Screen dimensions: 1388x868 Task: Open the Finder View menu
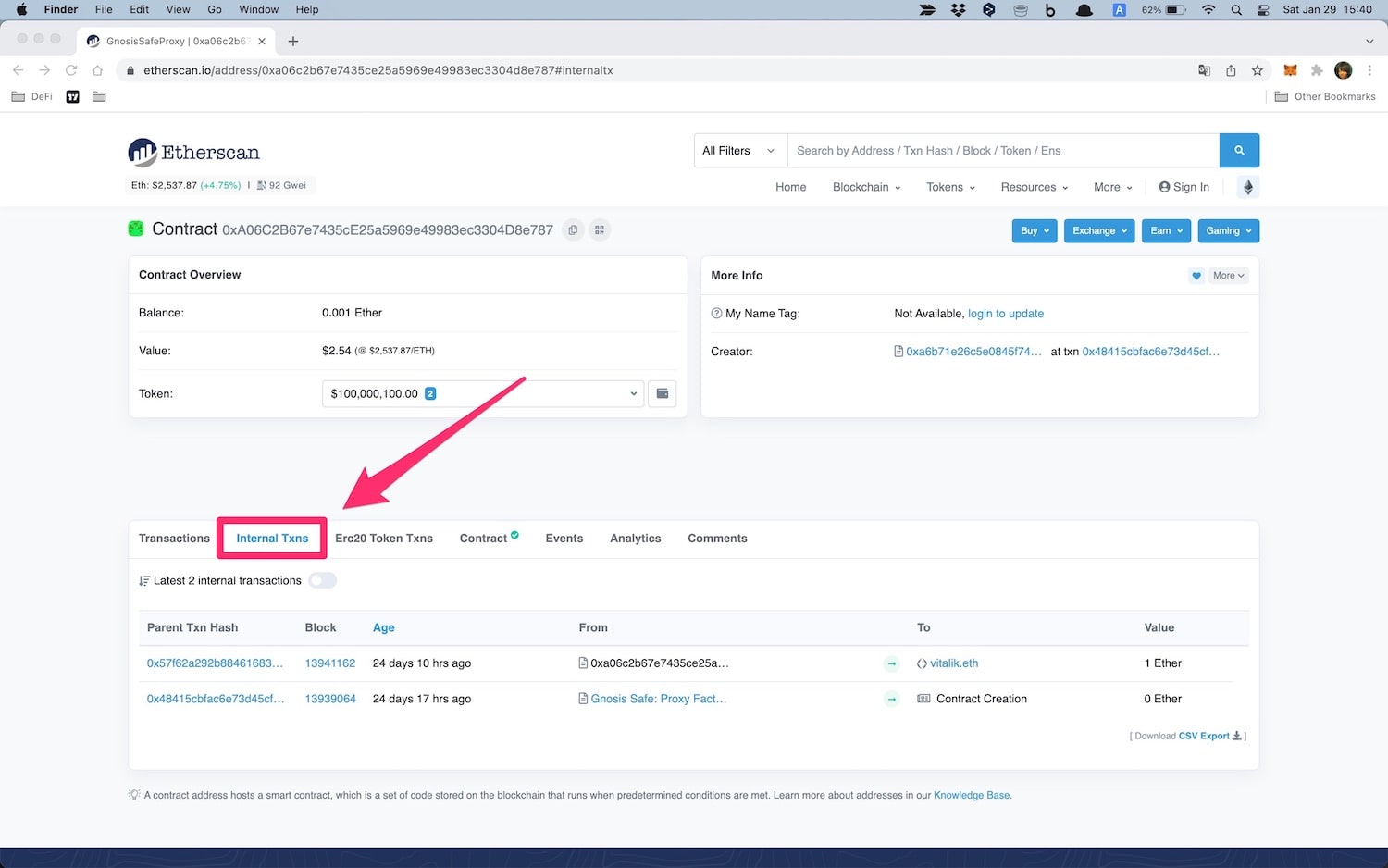coord(178,9)
